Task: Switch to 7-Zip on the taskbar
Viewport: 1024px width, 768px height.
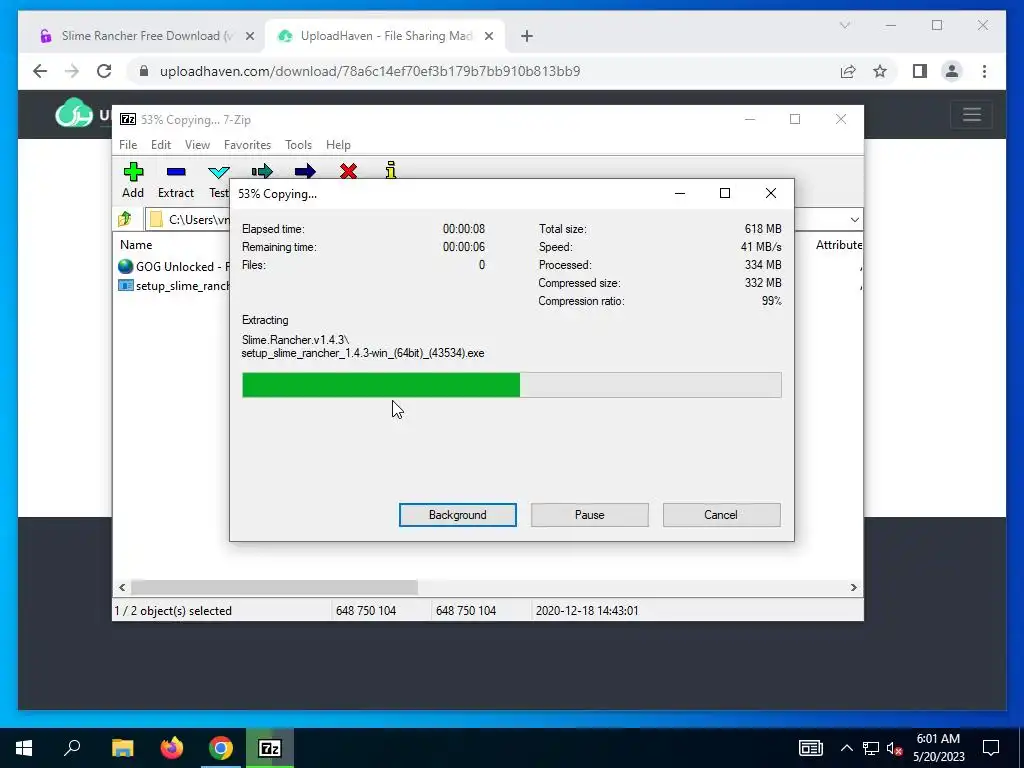Action: (x=270, y=748)
